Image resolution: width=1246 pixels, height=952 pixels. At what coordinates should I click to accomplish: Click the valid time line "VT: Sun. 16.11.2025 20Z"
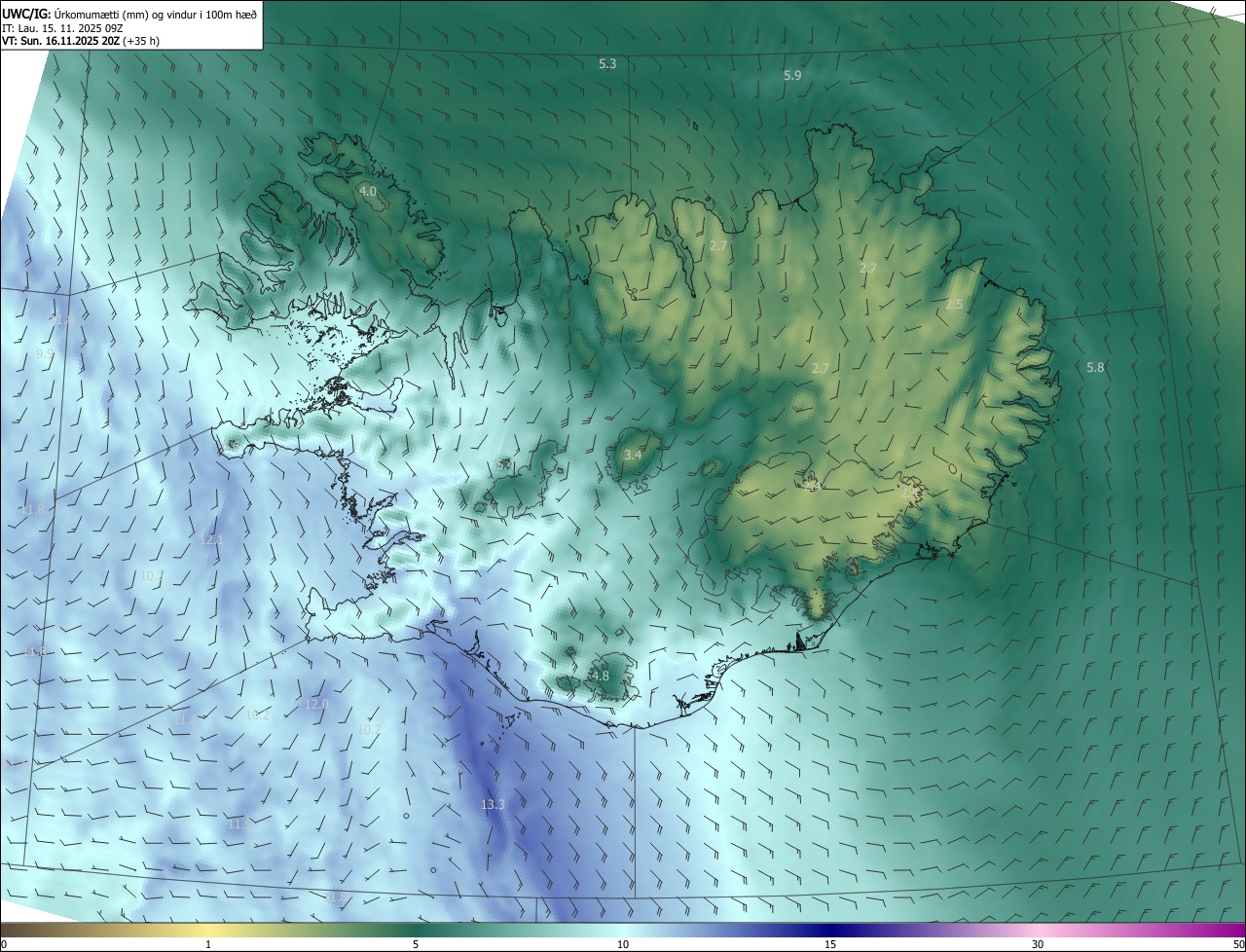coord(60,41)
